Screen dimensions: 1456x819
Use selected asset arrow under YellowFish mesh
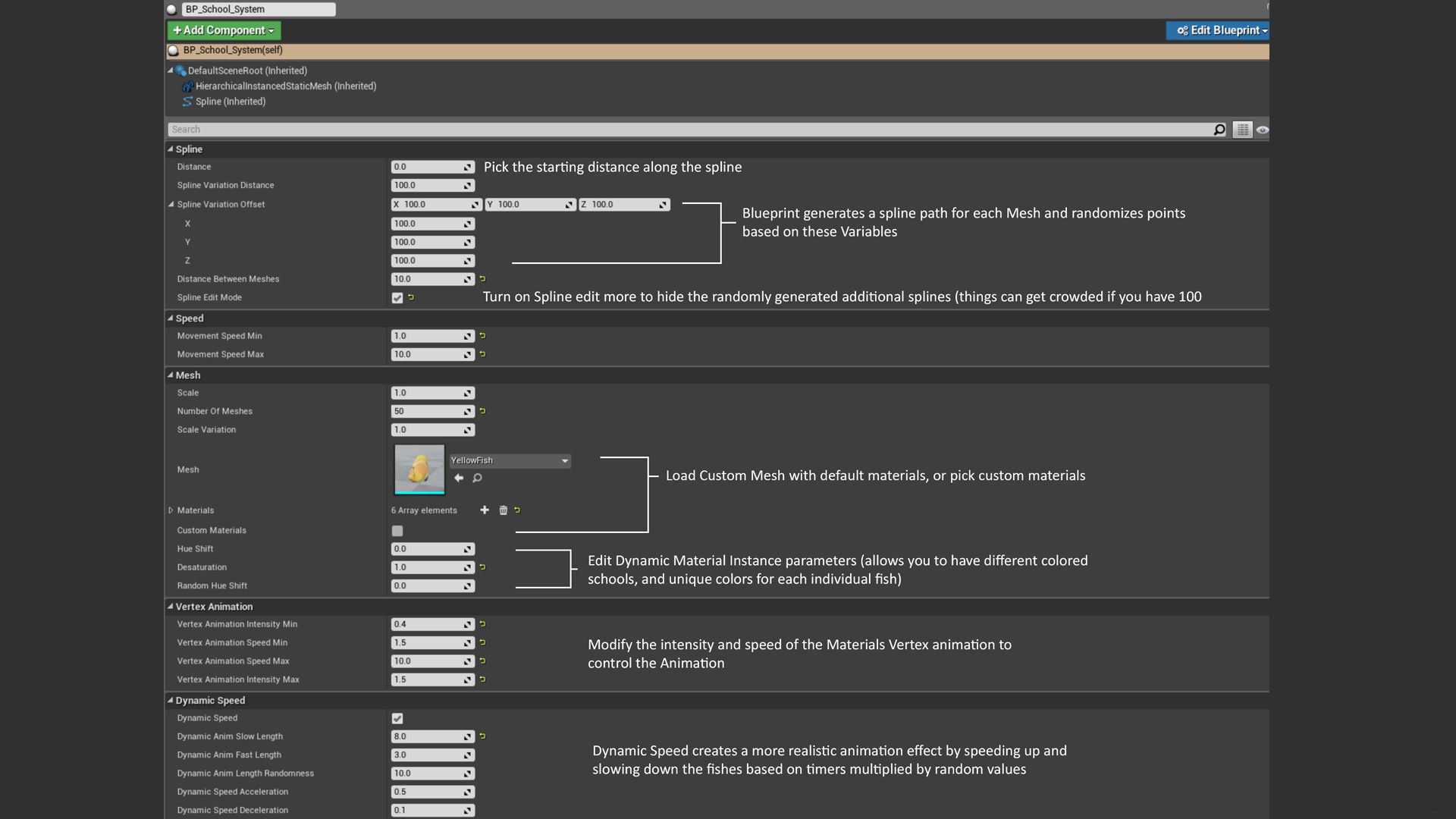[x=459, y=478]
